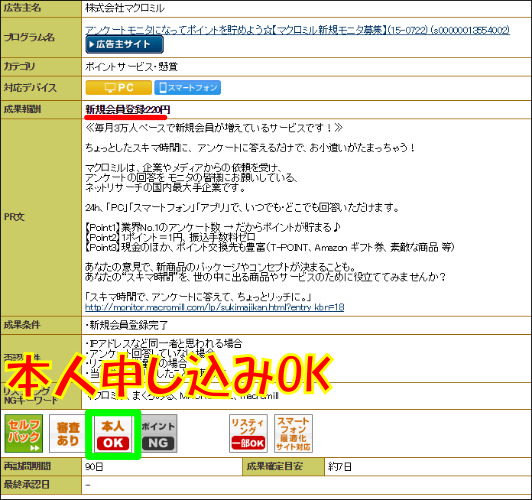Click the 90日 revisit period value
The image size is (532, 500).
click(x=94, y=467)
